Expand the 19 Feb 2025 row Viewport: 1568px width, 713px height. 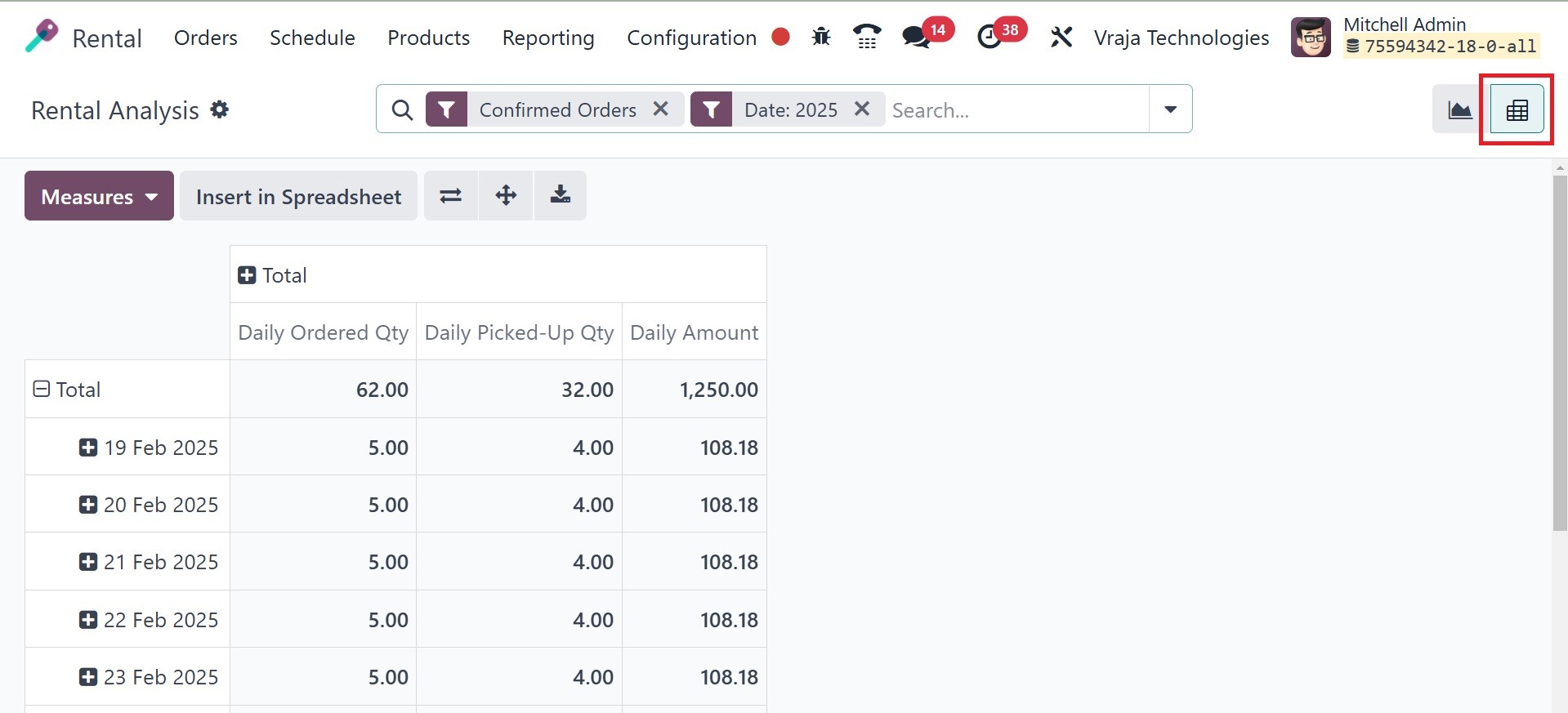[x=88, y=448]
